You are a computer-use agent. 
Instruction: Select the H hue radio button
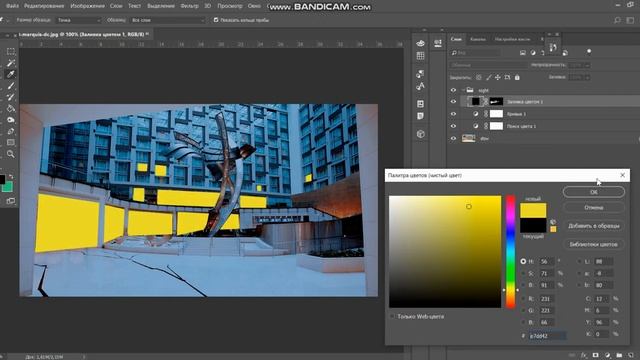[x=523, y=261]
